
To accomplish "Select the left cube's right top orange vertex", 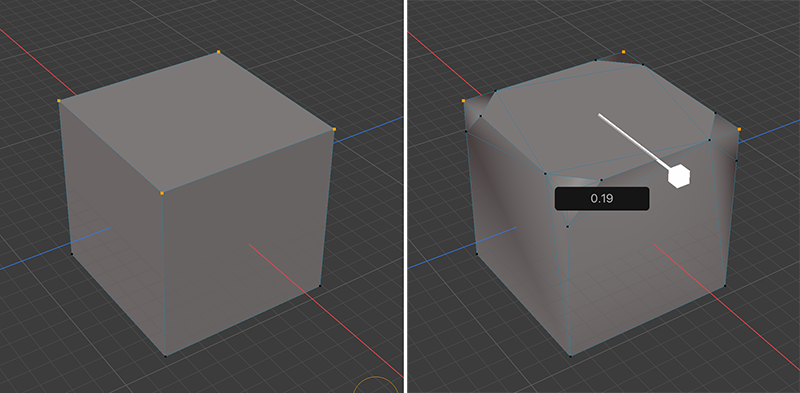I will (x=334, y=129).
